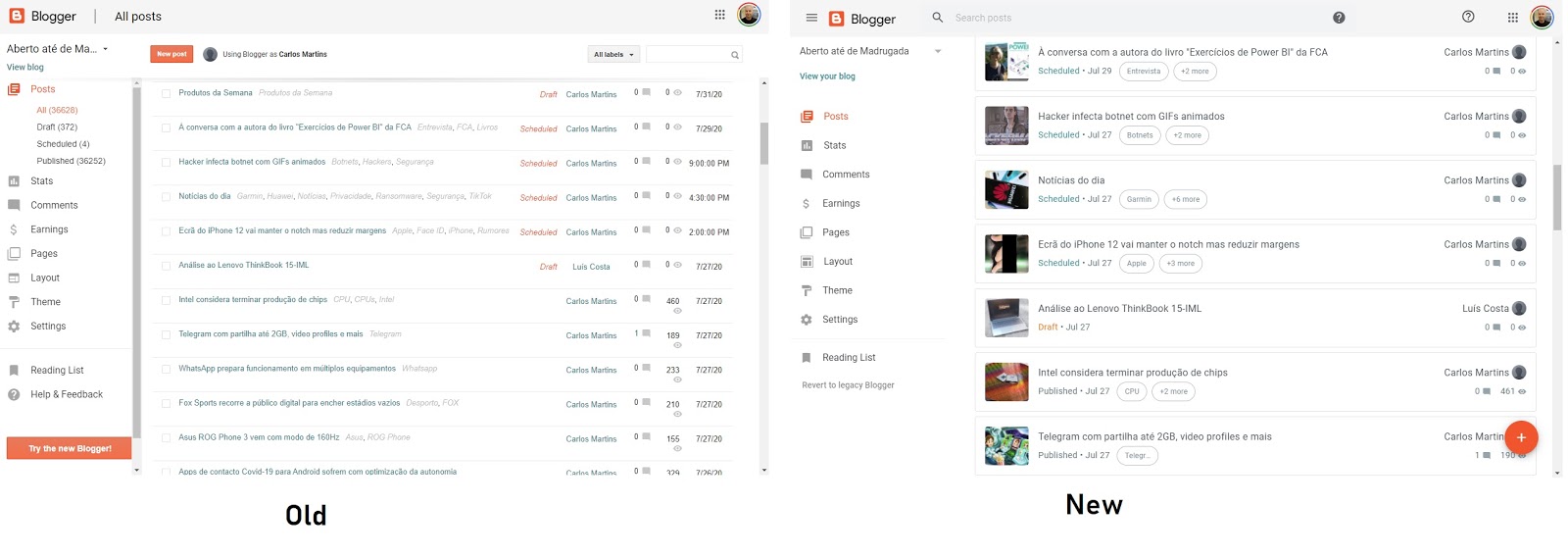Click post list scrollbar in old Blogger
Image resolution: width=1568 pixels, height=556 pixels.
click(764, 143)
